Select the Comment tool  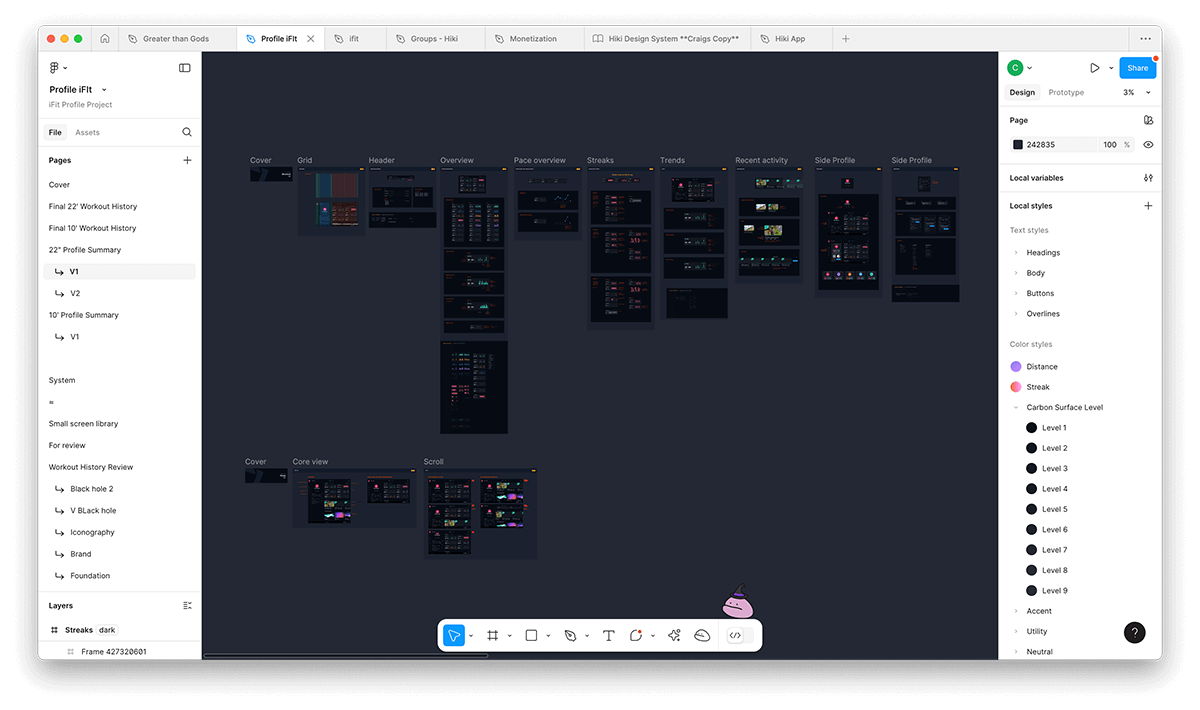coord(636,635)
